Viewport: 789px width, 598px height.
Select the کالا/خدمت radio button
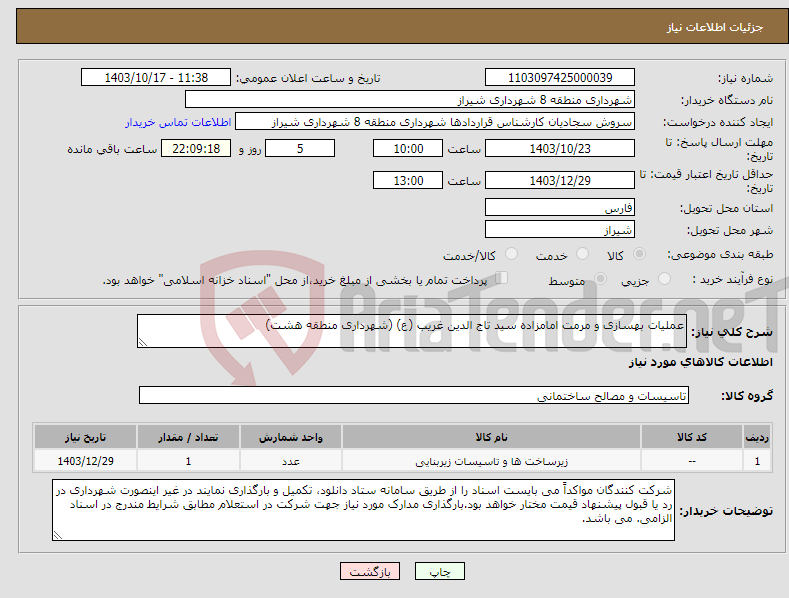coord(511,254)
